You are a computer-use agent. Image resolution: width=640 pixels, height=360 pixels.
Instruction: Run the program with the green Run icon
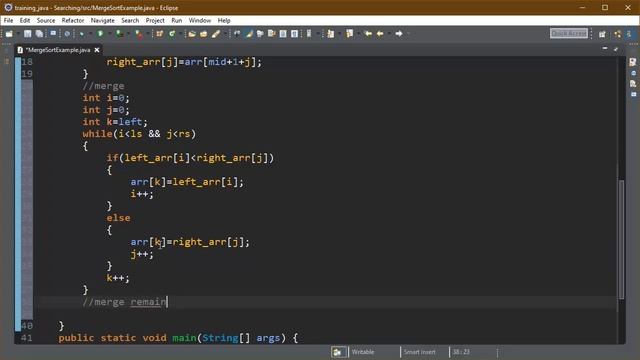[100, 34]
